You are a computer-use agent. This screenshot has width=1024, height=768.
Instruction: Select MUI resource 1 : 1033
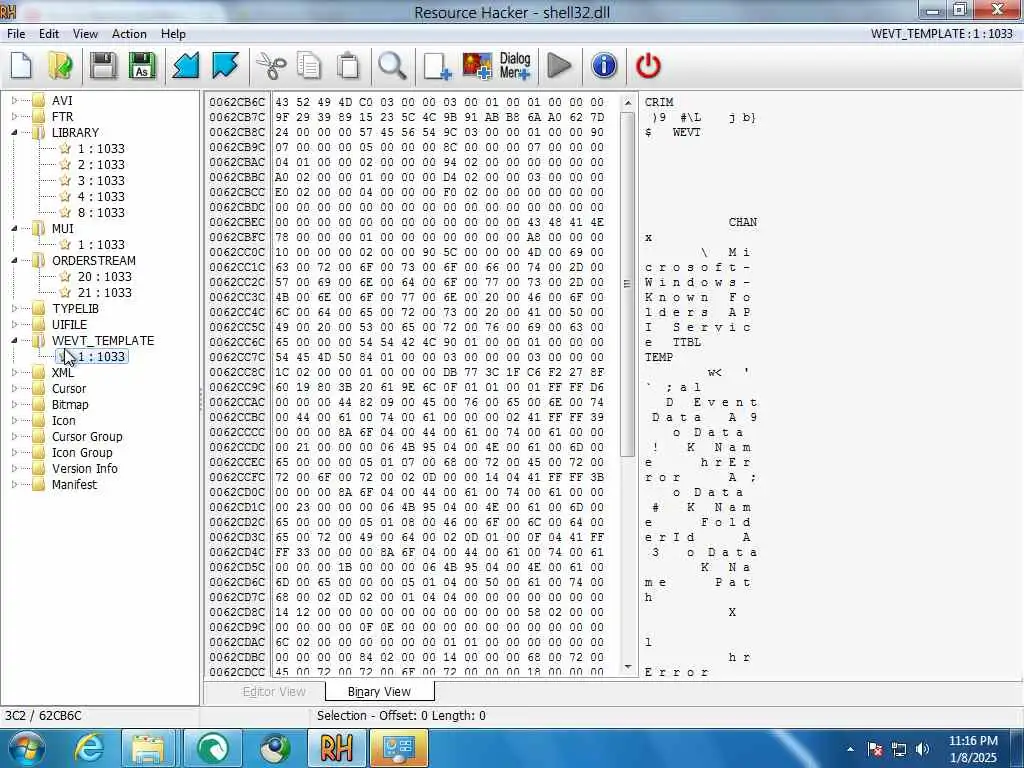pyautogui.click(x=101, y=245)
